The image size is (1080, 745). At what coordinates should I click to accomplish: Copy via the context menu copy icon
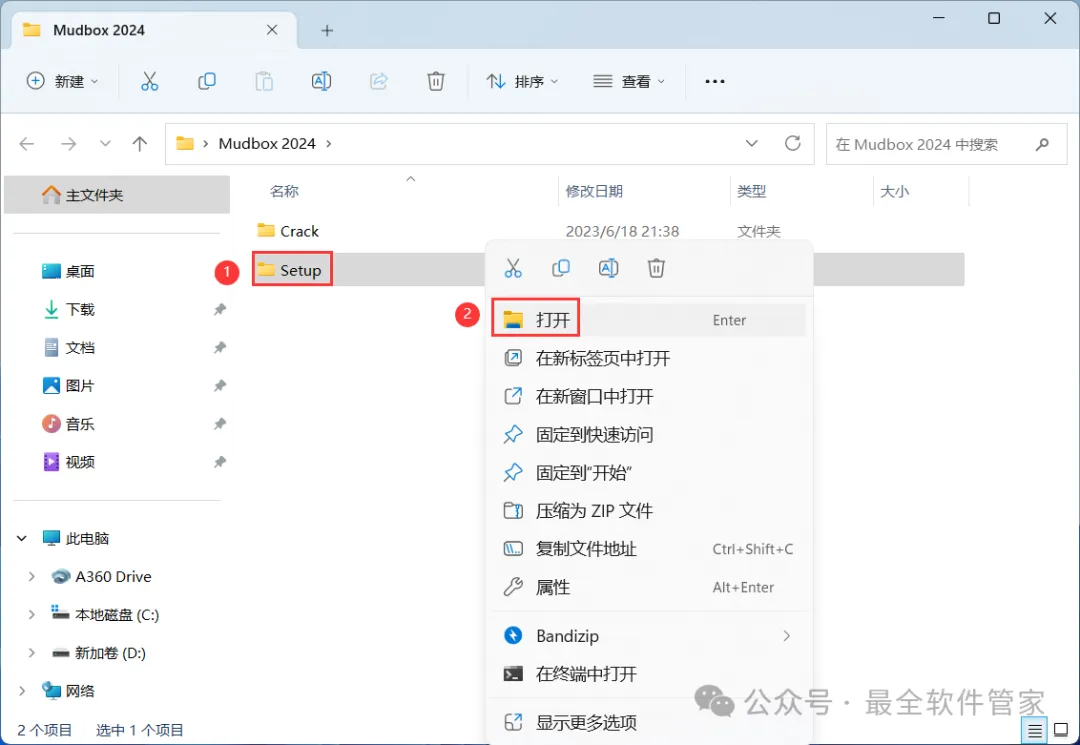coord(561,268)
